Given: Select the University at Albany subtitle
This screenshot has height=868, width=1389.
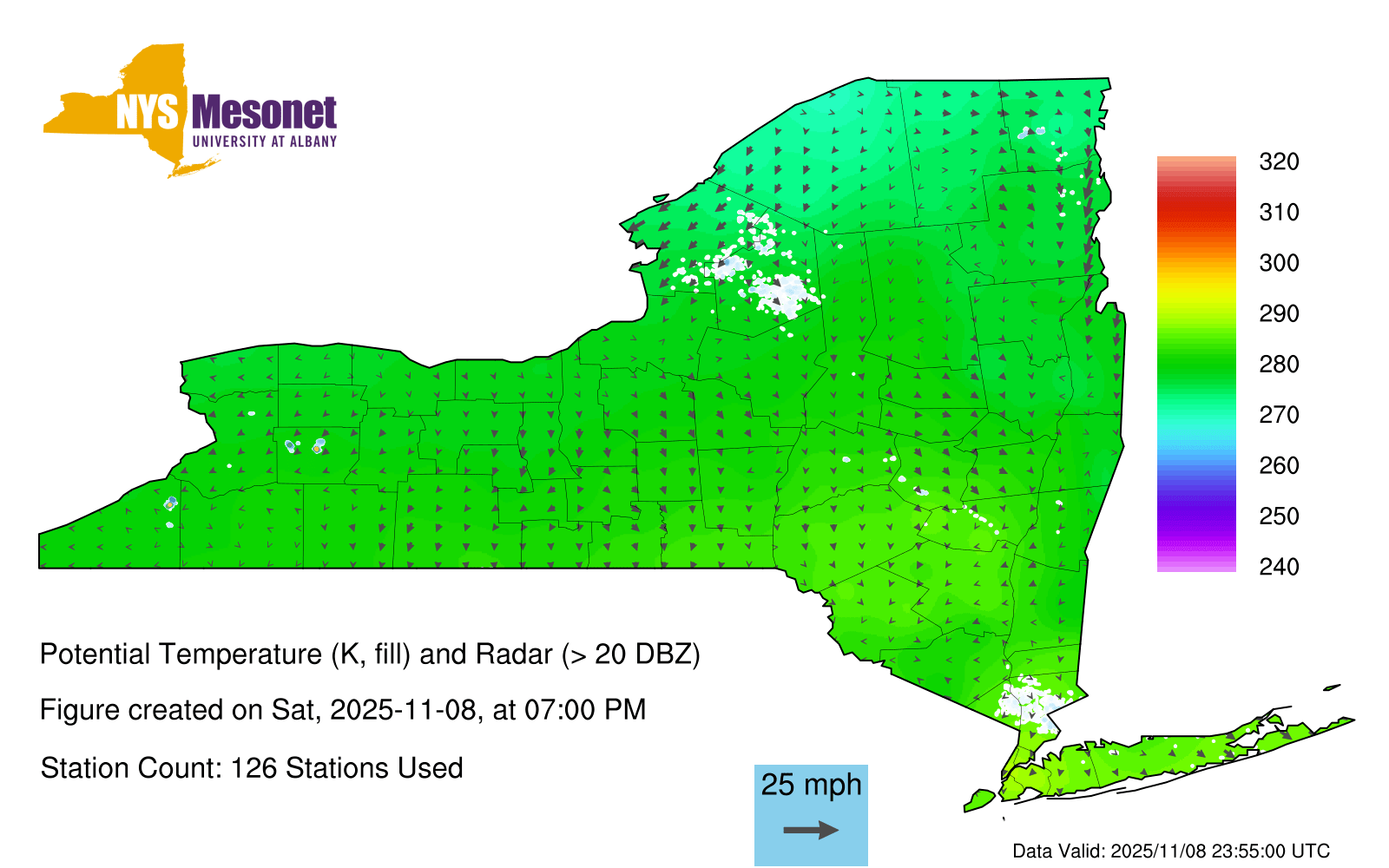Looking at the screenshot, I should [x=264, y=141].
